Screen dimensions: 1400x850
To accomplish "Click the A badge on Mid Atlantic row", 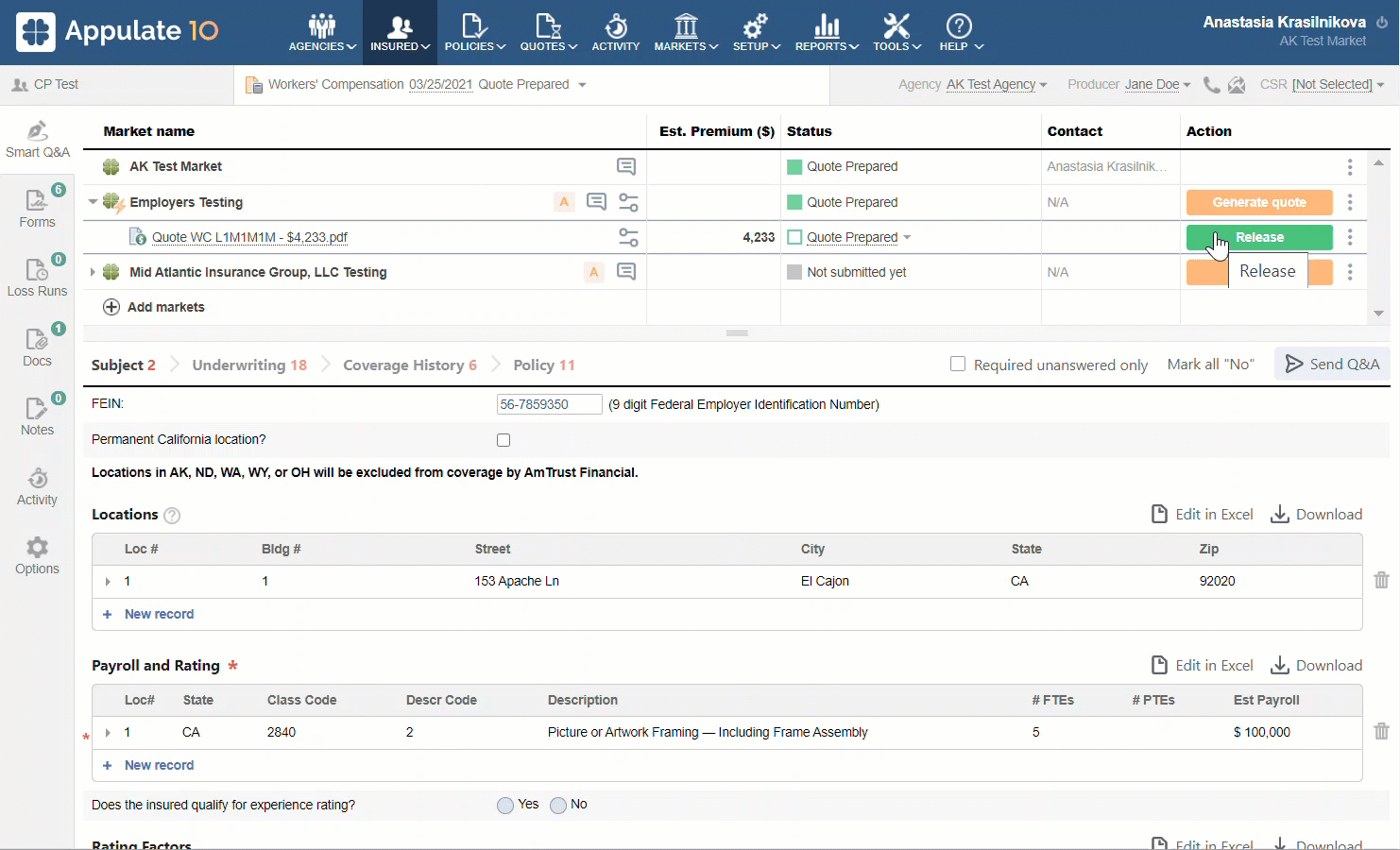I will [x=593, y=272].
